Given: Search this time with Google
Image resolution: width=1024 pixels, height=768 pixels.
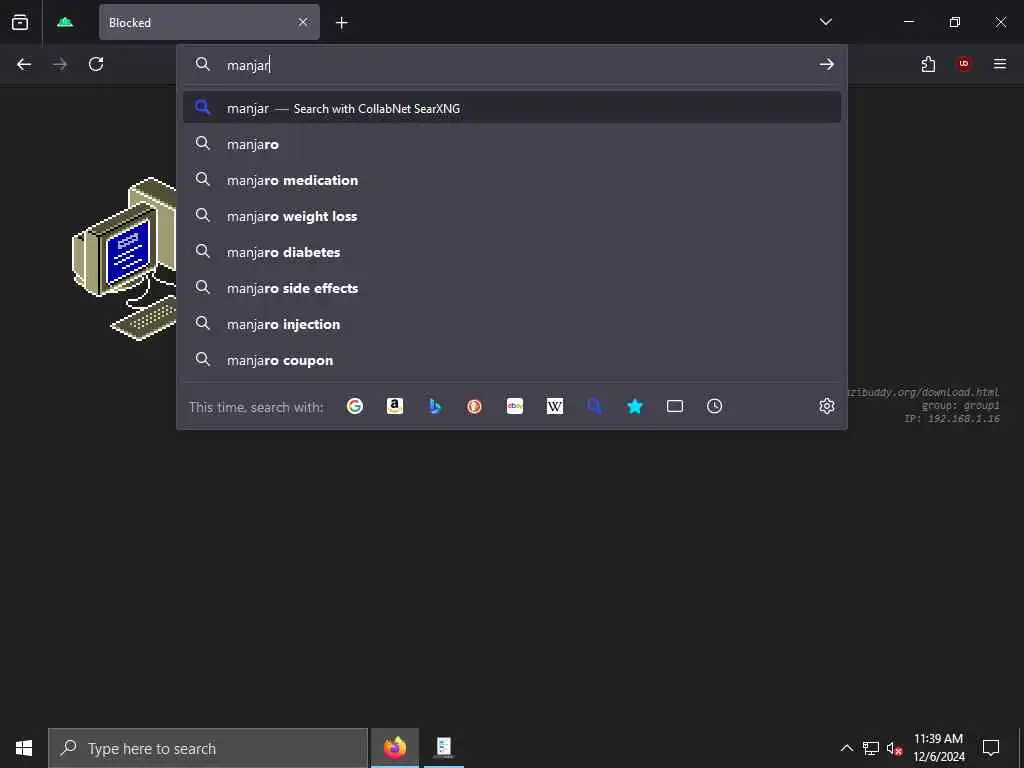Looking at the screenshot, I should (355, 406).
